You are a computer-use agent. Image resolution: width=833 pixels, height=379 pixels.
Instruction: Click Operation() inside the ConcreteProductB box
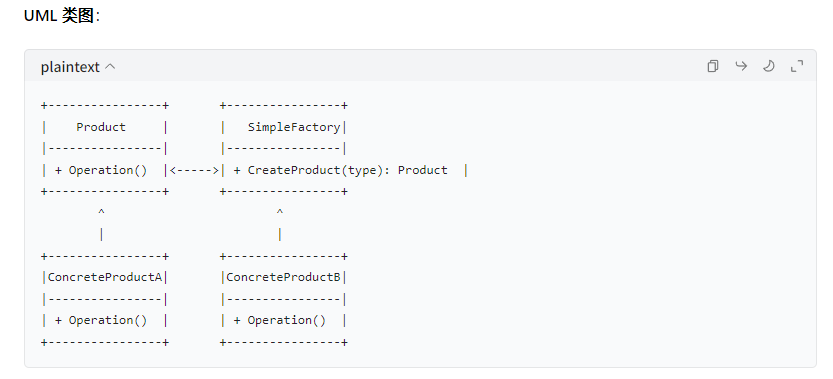[286, 320]
